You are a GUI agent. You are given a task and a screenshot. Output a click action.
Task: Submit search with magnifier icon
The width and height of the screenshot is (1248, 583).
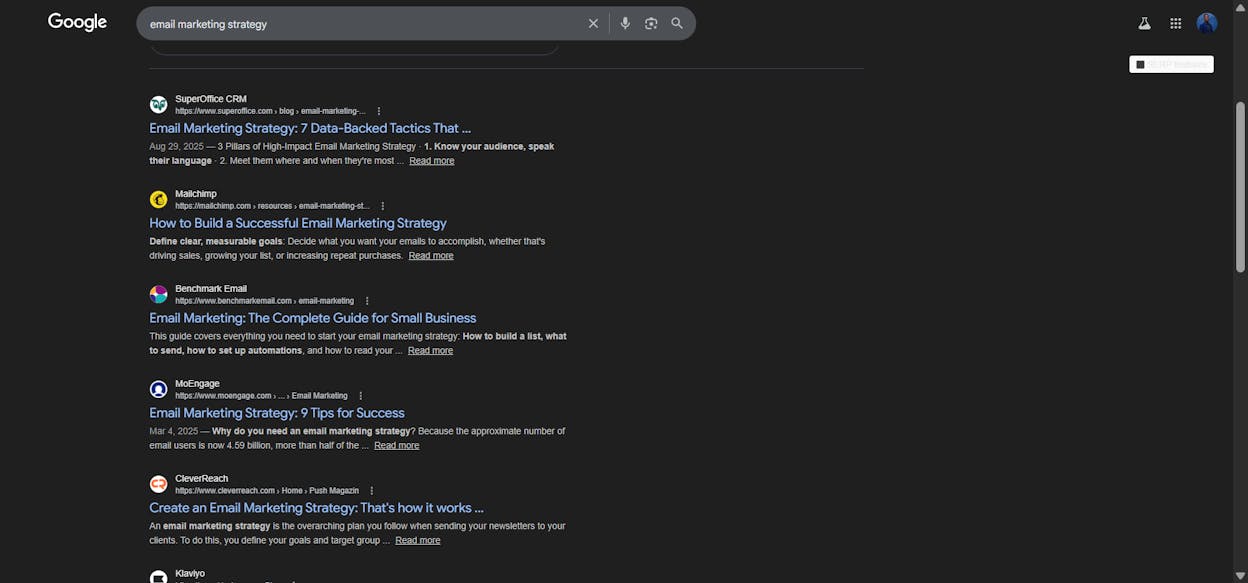click(x=677, y=23)
